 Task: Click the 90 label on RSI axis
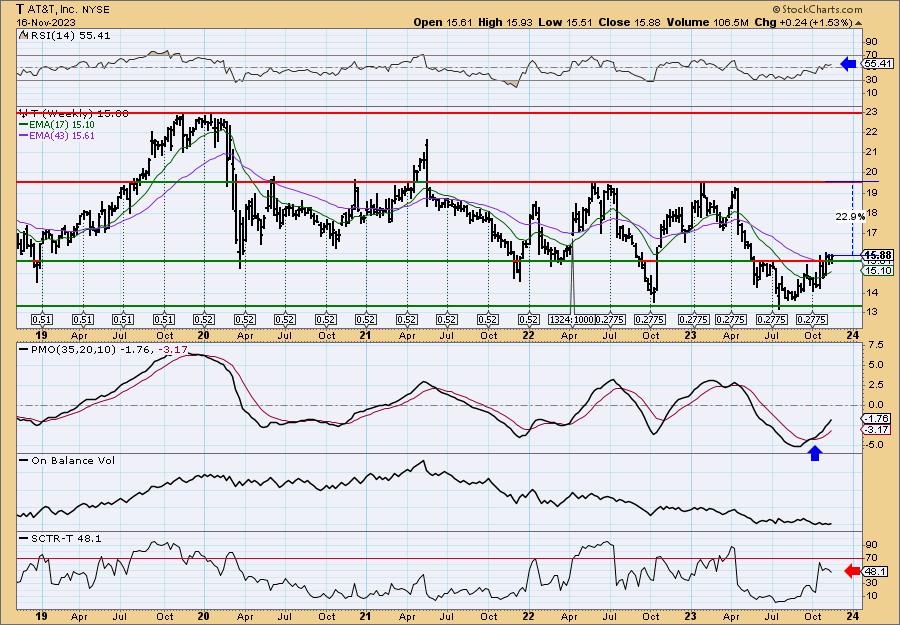pos(871,41)
